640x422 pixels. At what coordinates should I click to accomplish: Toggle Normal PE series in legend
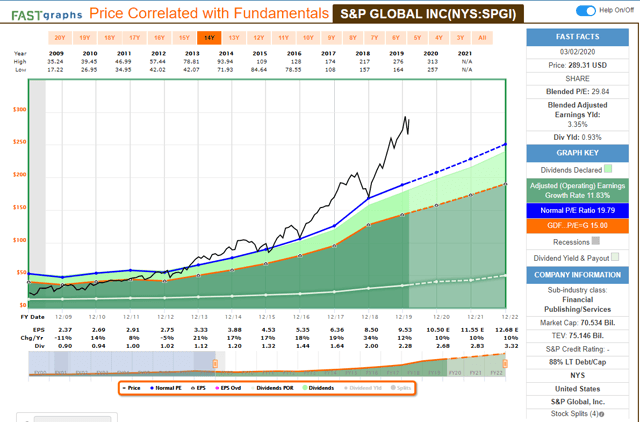click(166, 388)
